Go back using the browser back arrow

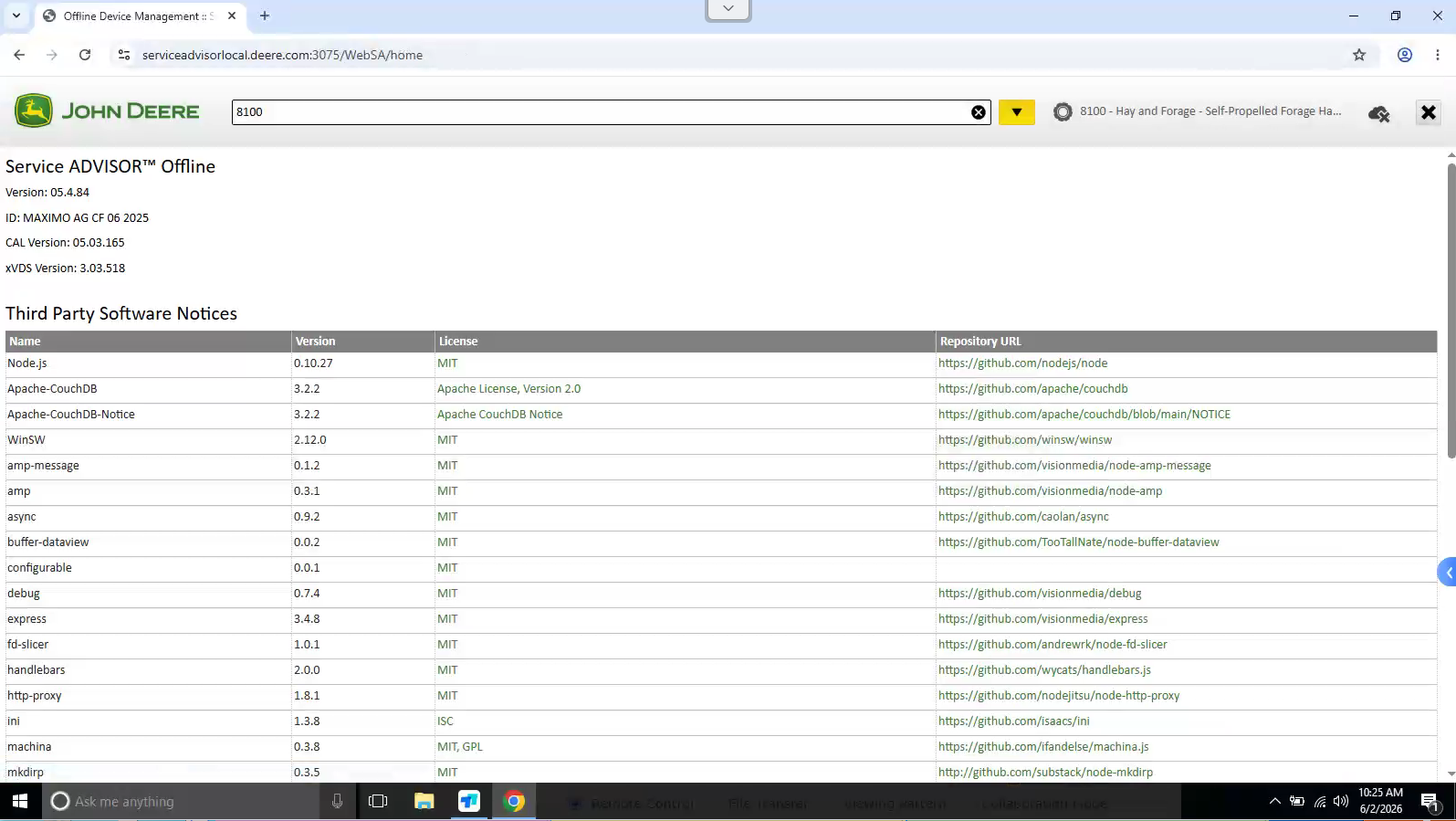pos(19,55)
